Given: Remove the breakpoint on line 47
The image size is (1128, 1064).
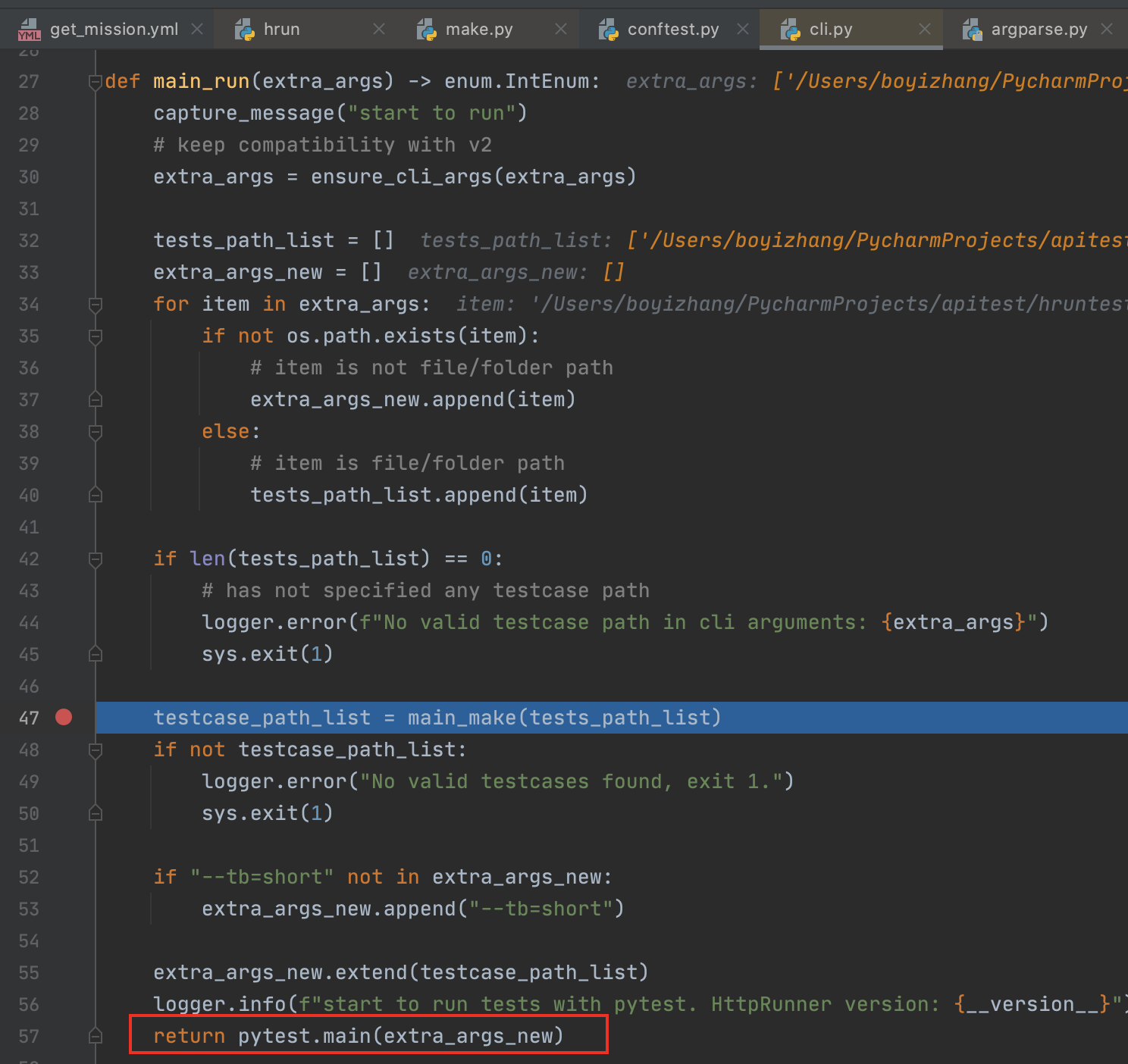Looking at the screenshot, I should click(64, 717).
